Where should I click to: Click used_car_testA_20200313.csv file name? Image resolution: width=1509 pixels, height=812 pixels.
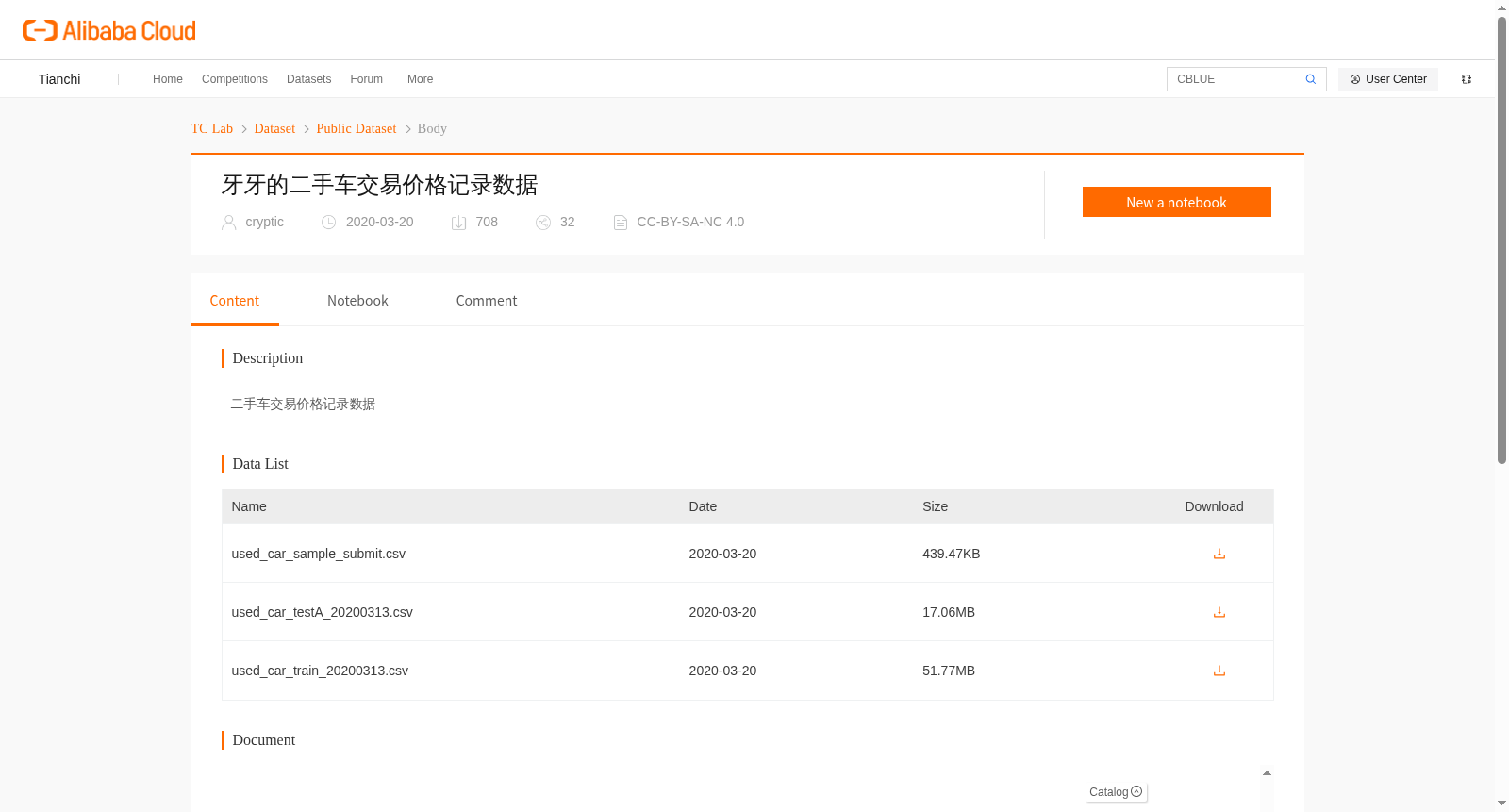point(323,612)
